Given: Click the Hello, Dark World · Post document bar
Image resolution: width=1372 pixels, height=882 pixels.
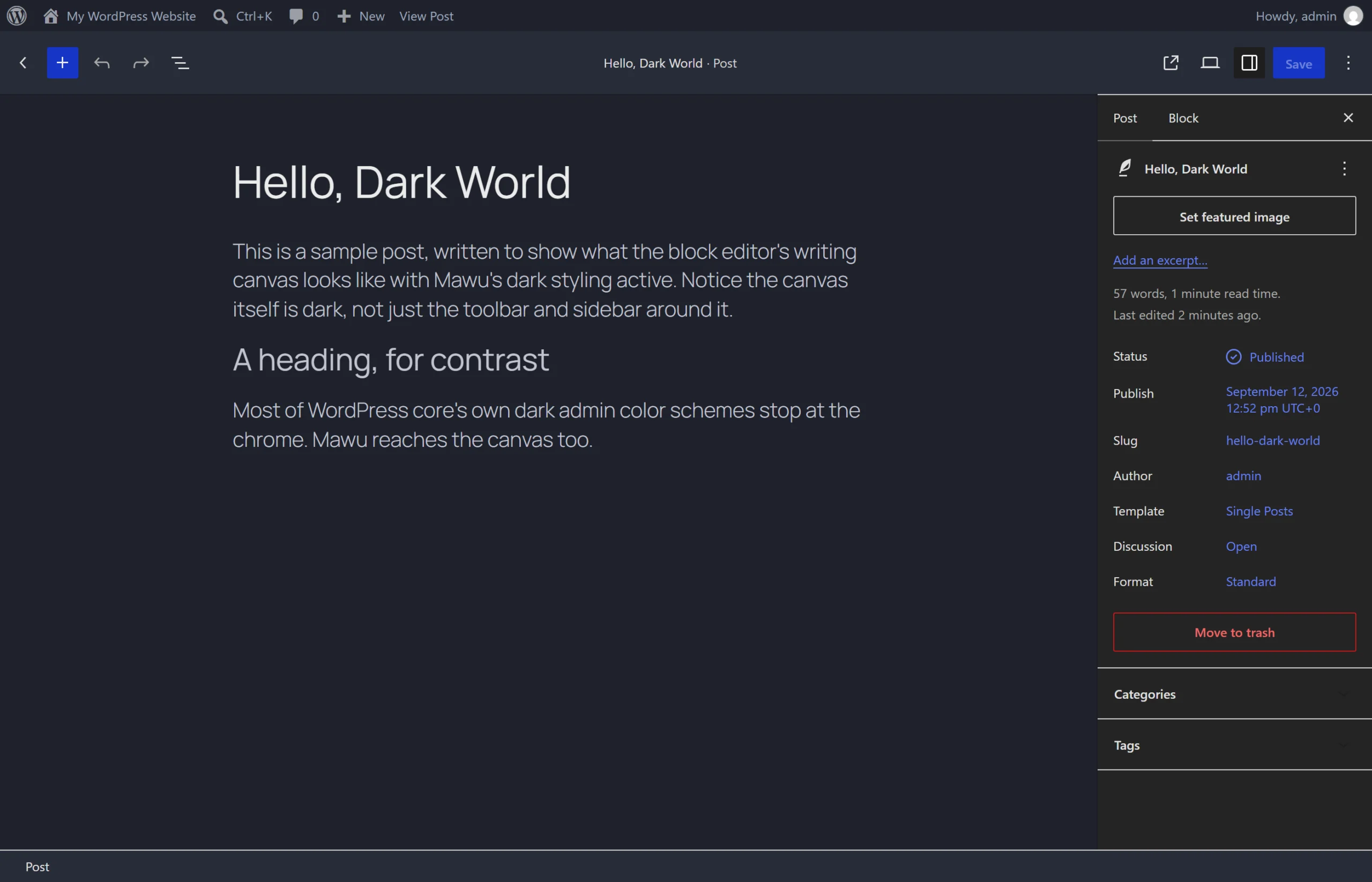Looking at the screenshot, I should [670, 63].
